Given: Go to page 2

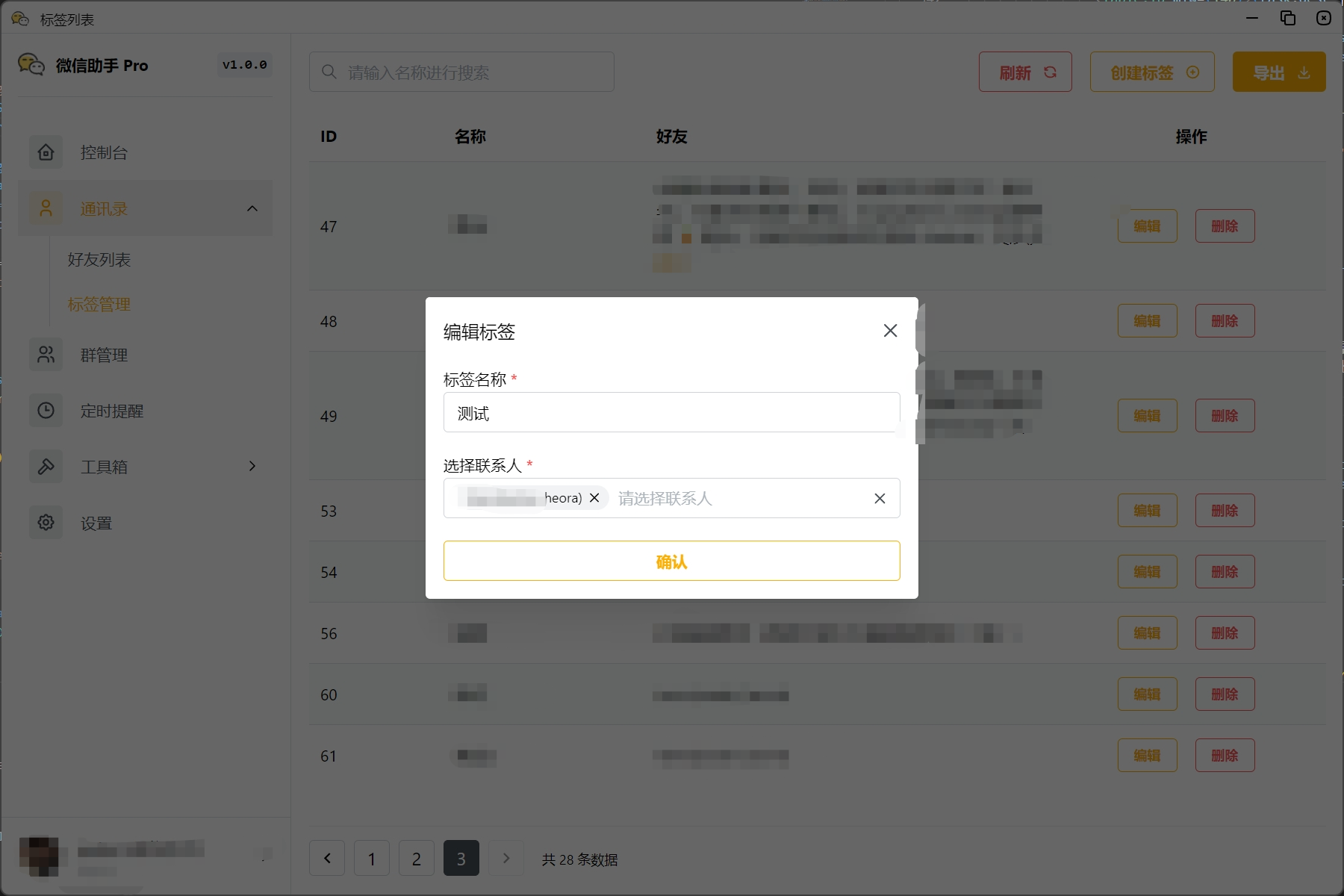Looking at the screenshot, I should [417, 859].
